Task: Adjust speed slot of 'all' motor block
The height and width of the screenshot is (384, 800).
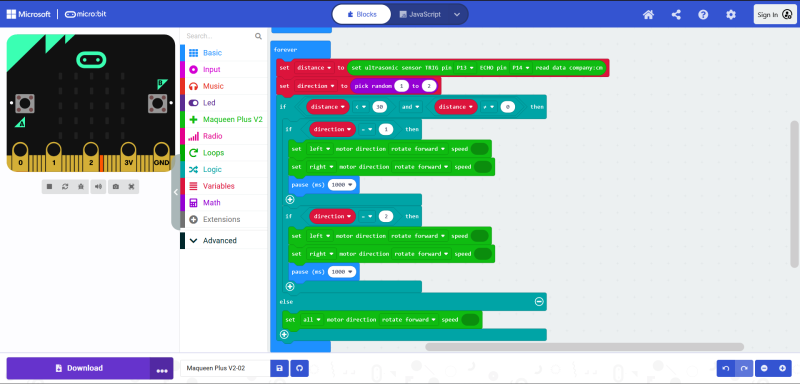Action: tap(470, 320)
